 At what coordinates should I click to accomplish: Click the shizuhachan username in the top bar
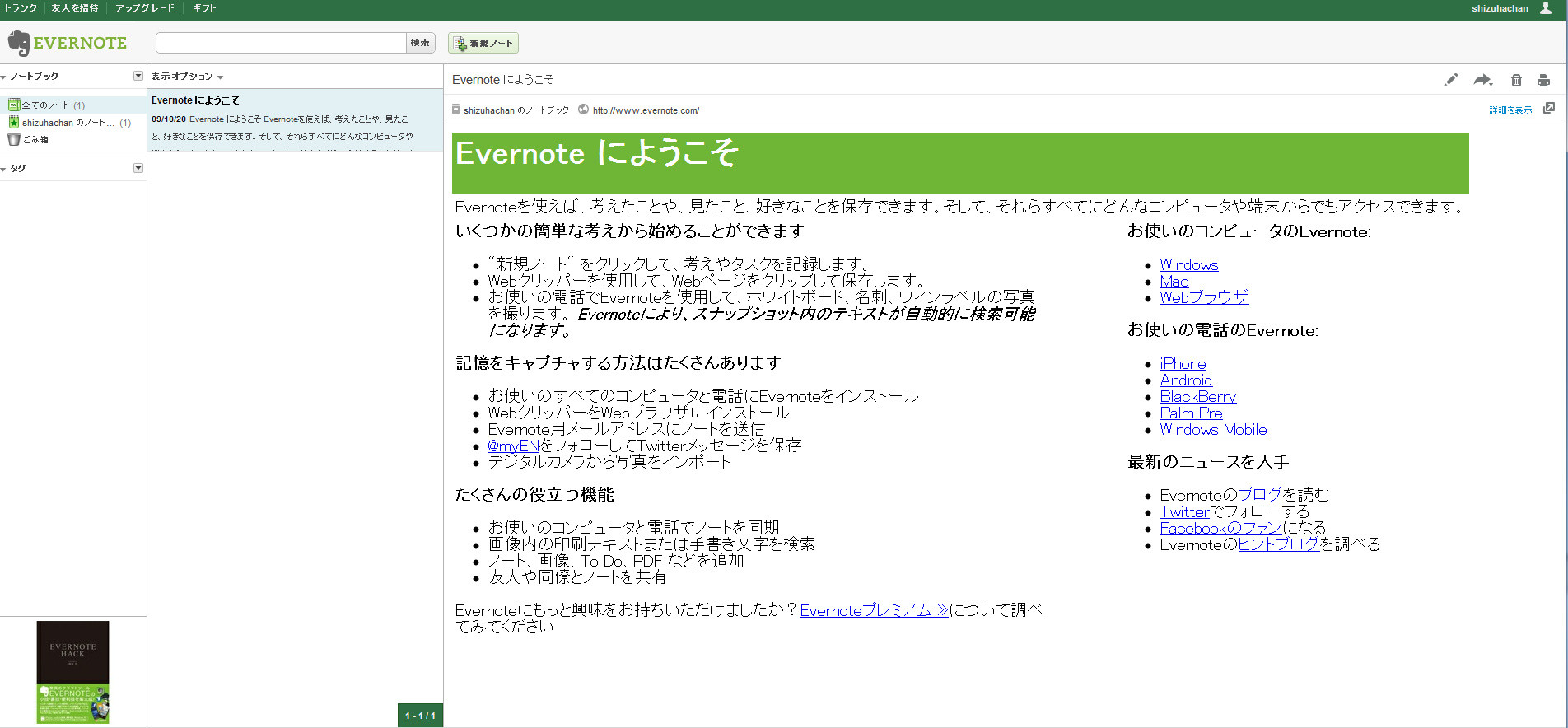[1500, 8]
